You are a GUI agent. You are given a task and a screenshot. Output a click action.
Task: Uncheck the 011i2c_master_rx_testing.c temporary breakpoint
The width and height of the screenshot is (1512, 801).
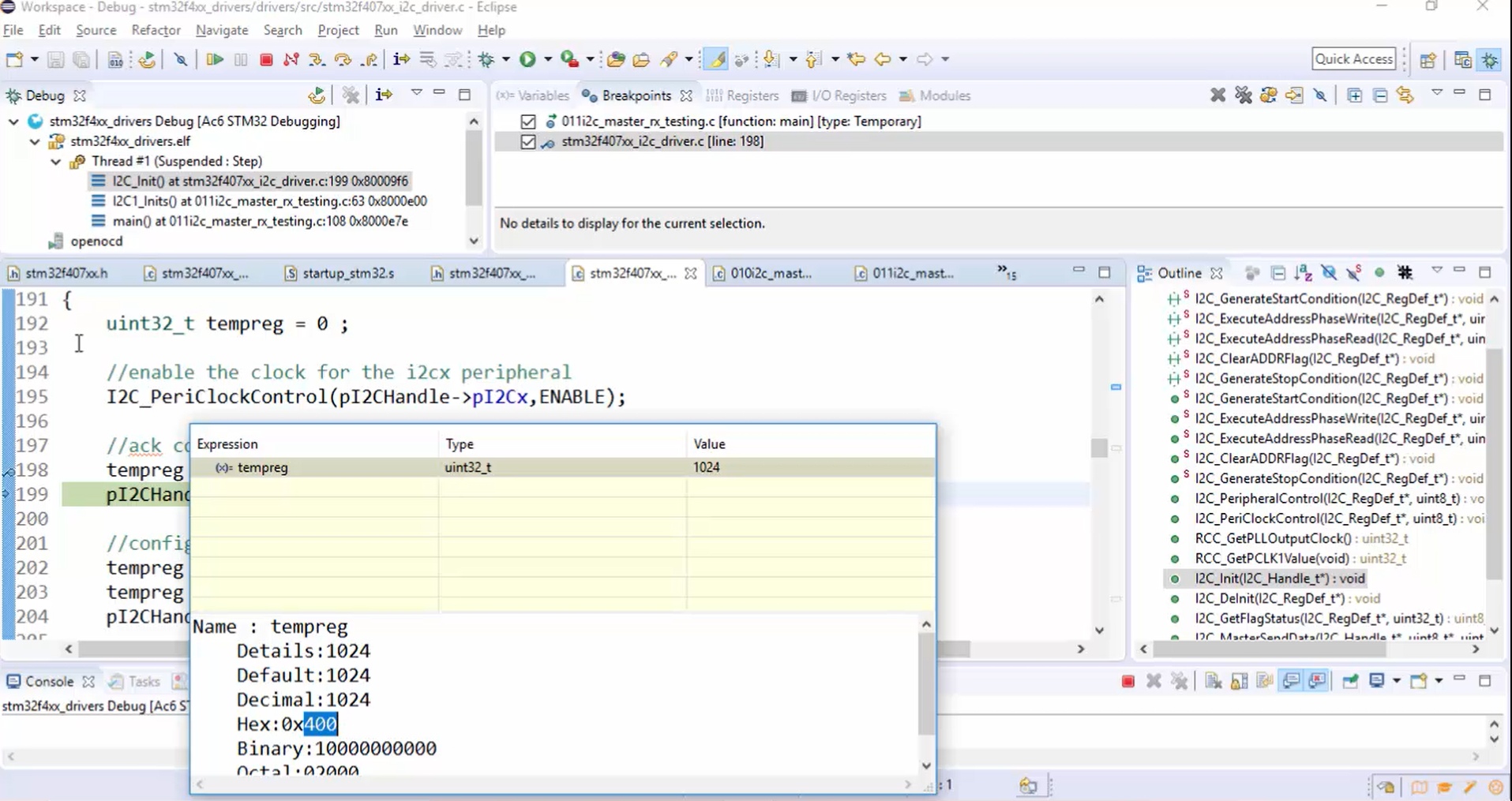[x=528, y=122]
